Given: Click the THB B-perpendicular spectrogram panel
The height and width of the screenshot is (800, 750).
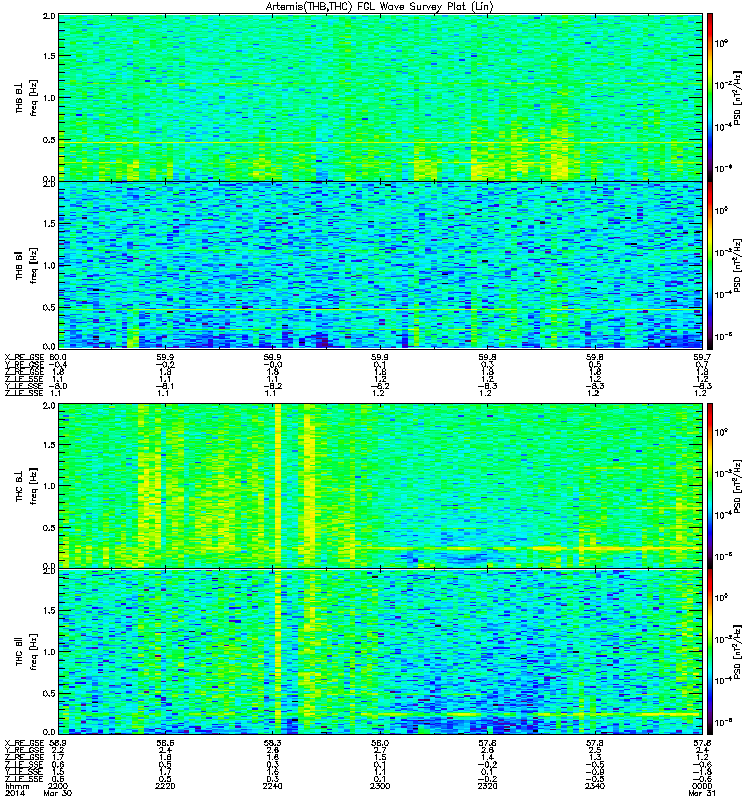Looking at the screenshot, I should coord(381,97).
